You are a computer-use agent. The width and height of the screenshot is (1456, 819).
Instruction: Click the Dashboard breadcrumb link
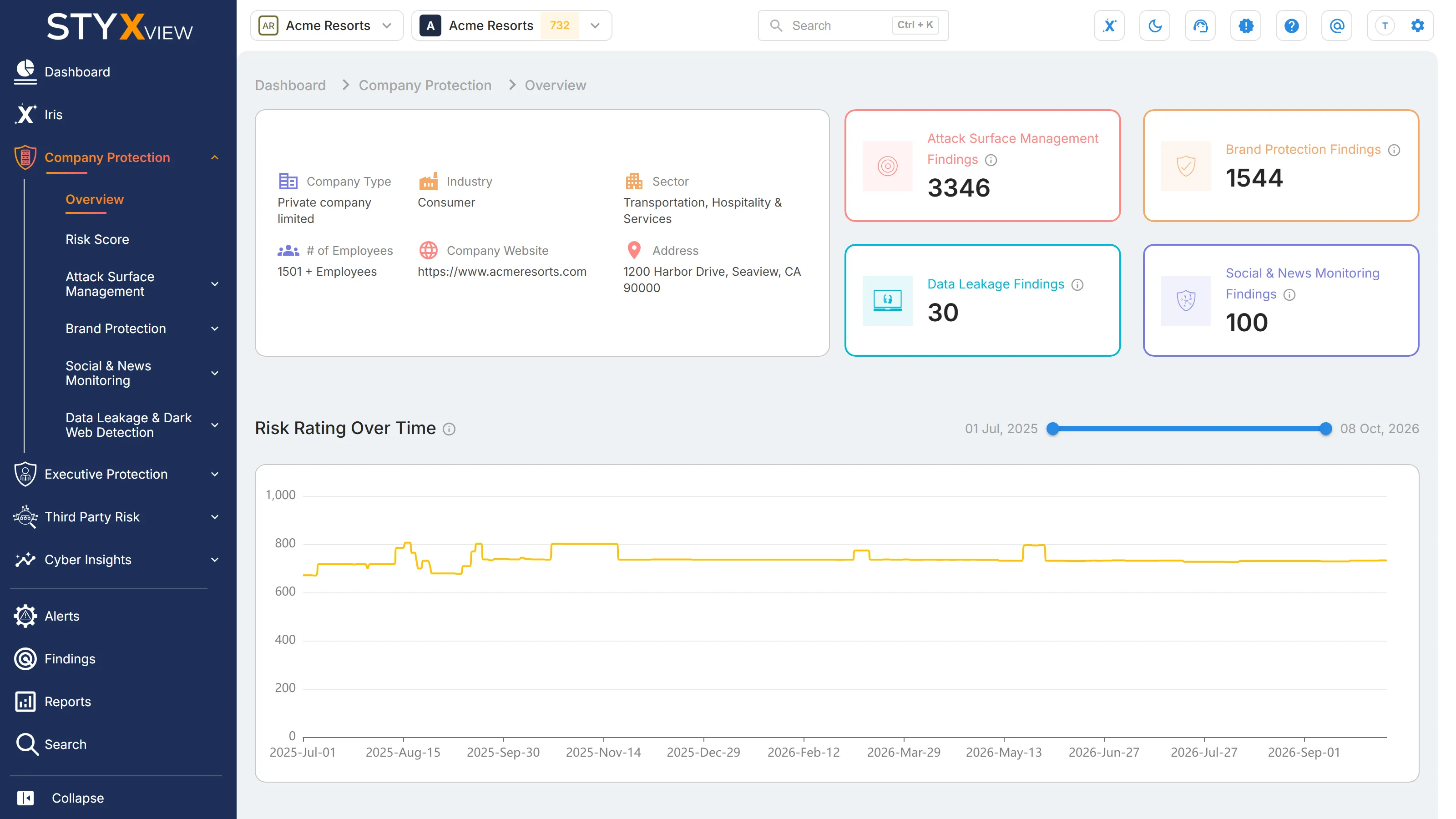(290, 86)
